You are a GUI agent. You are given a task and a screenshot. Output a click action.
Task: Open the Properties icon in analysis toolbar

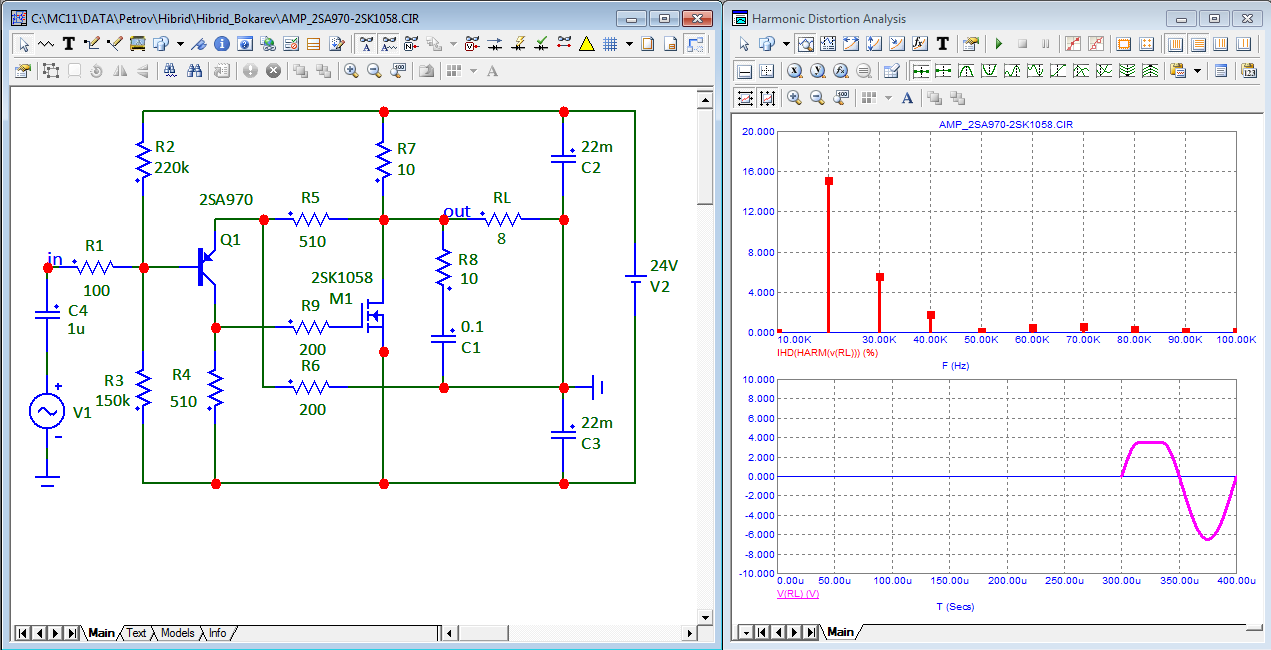tap(969, 44)
